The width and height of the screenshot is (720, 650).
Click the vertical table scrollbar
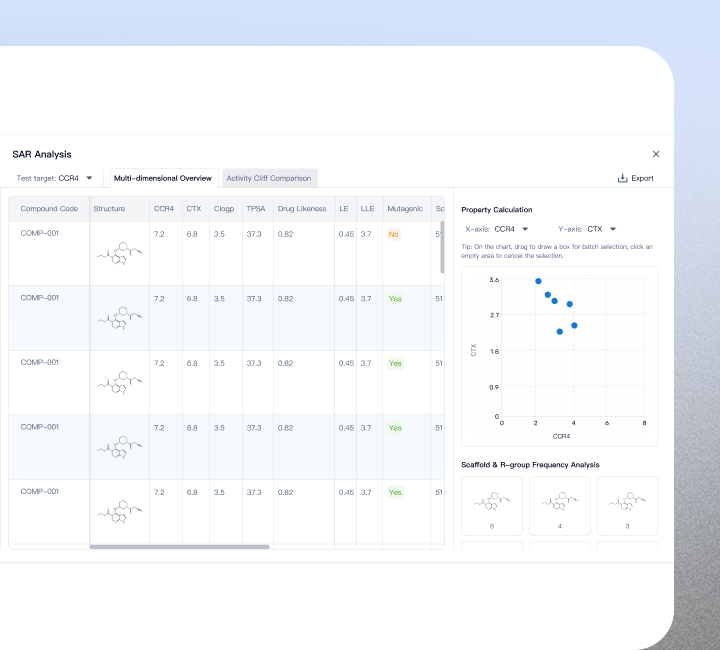coord(442,248)
